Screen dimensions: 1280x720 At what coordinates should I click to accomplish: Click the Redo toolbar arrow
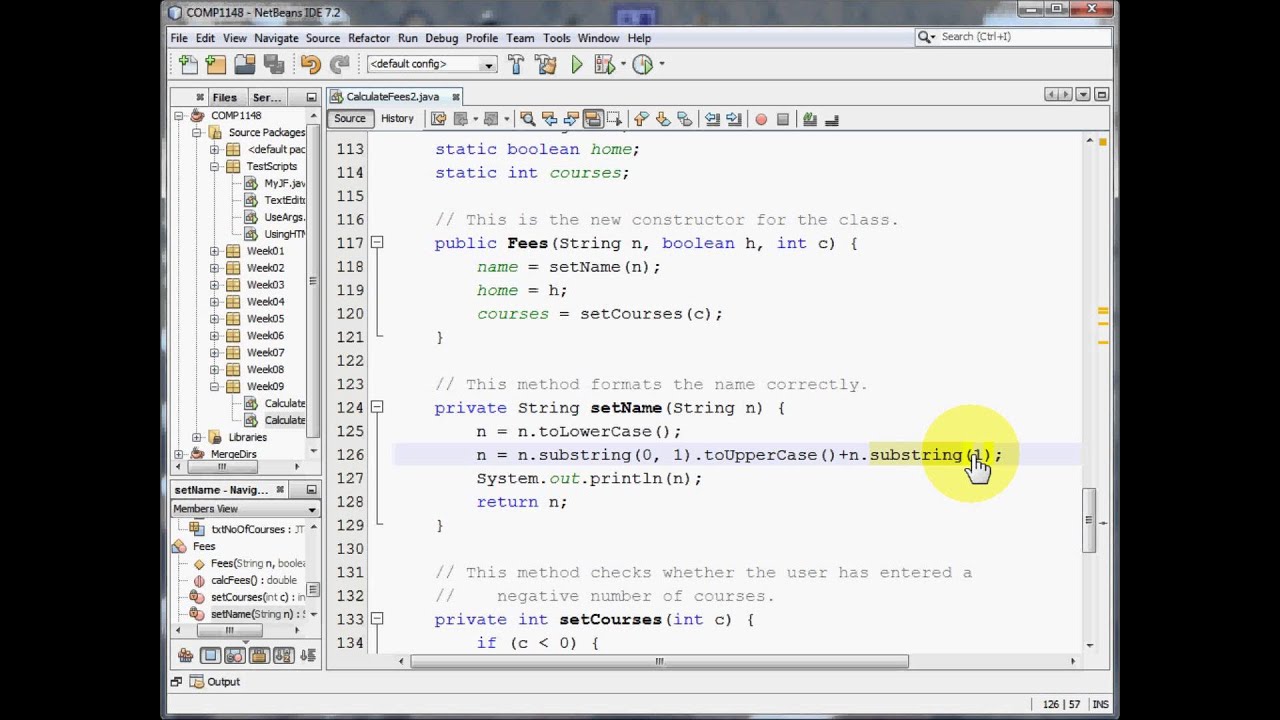point(339,65)
